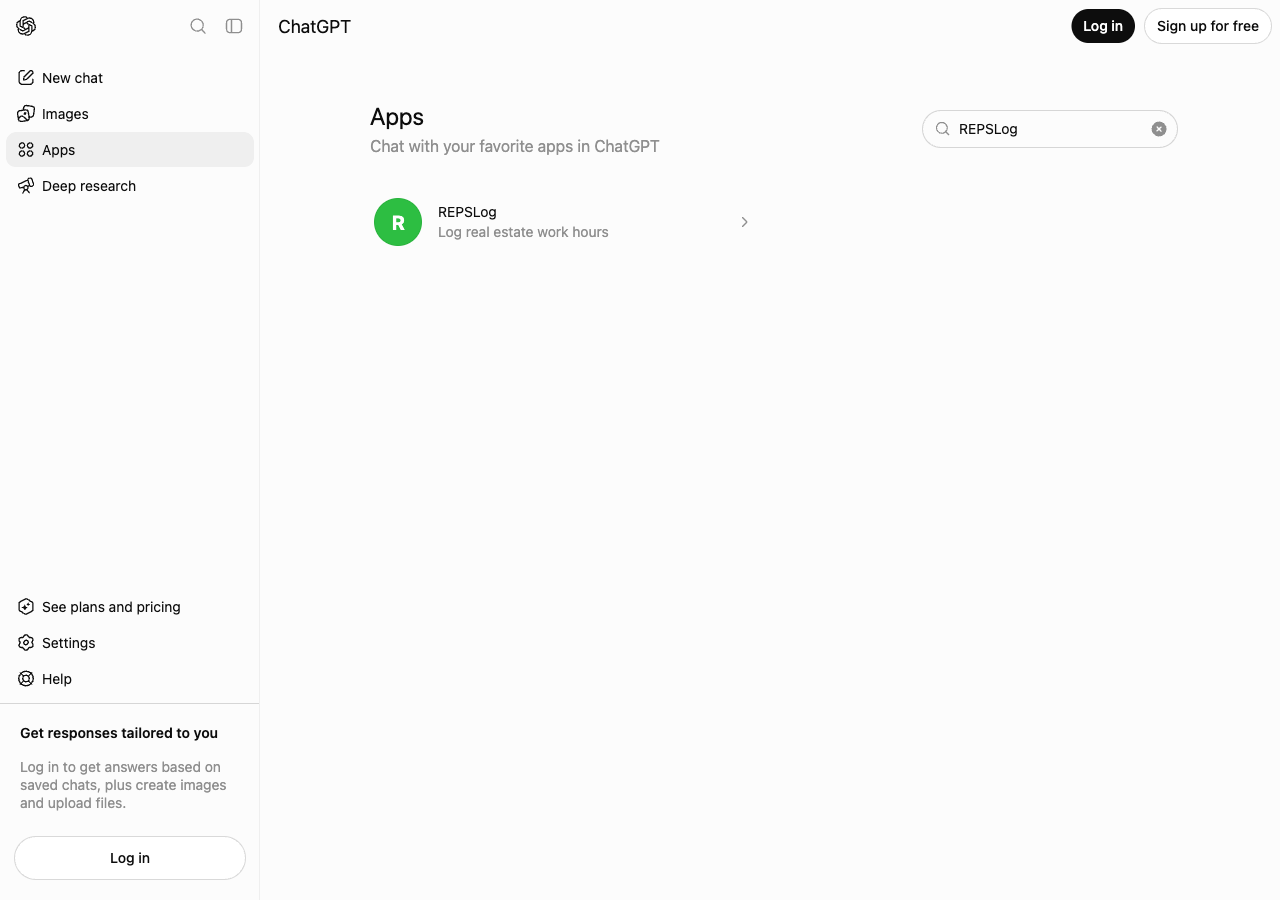
Task: Click 'Get responses tailored to you' heading
Action: click(119, 733)
